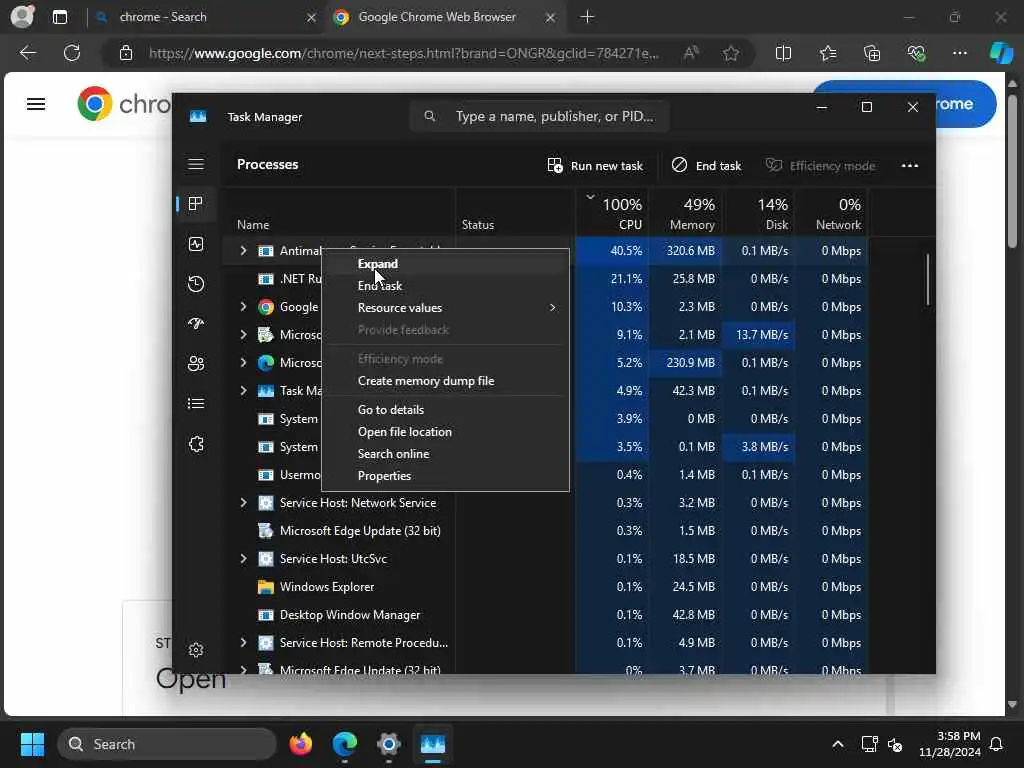Open App history icon in sidebar
The width and height of the screenshot is (1024, 768).
[196, 284]
